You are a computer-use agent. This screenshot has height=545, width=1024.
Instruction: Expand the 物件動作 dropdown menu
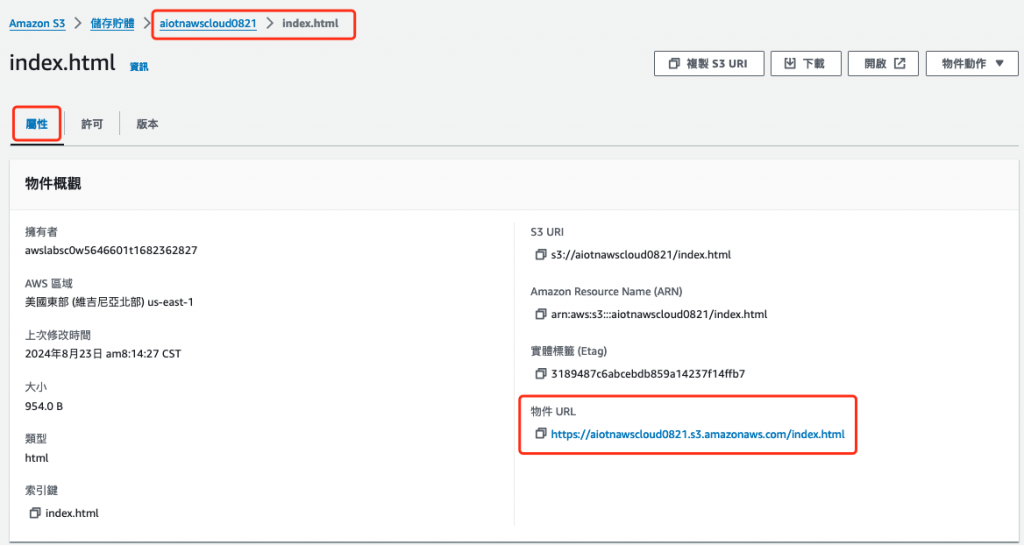coord(972,63)
